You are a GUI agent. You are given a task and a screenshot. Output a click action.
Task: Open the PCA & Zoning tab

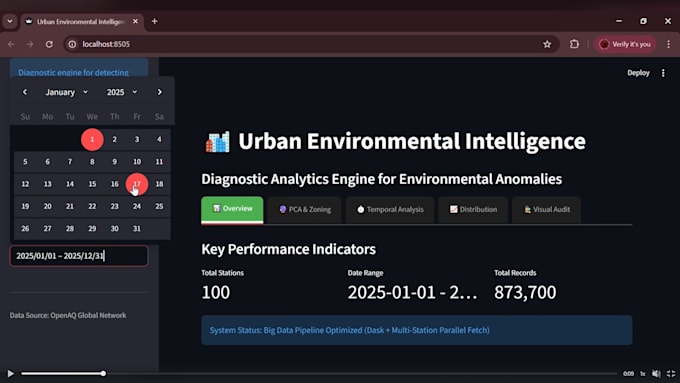304,210
